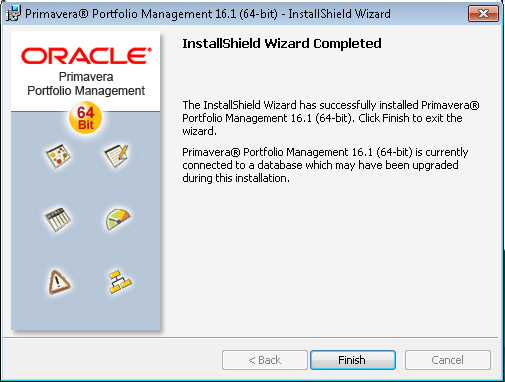Select the table grid icon
This screenshot has height=382, width=505.
coord(58,219)
